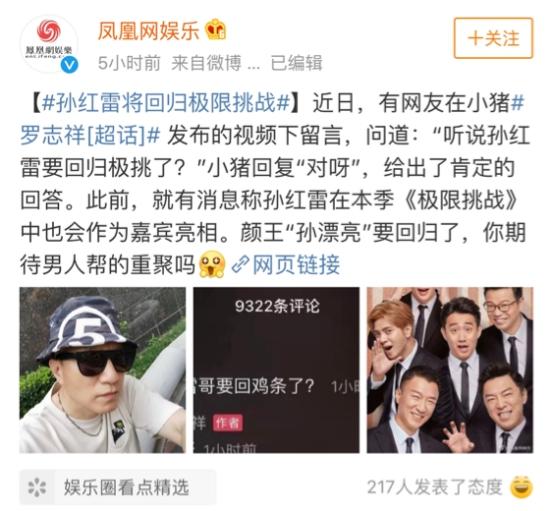Click the 5小时前 post timestamp
The height and width of the screenshot is (511, 554).
129,63
